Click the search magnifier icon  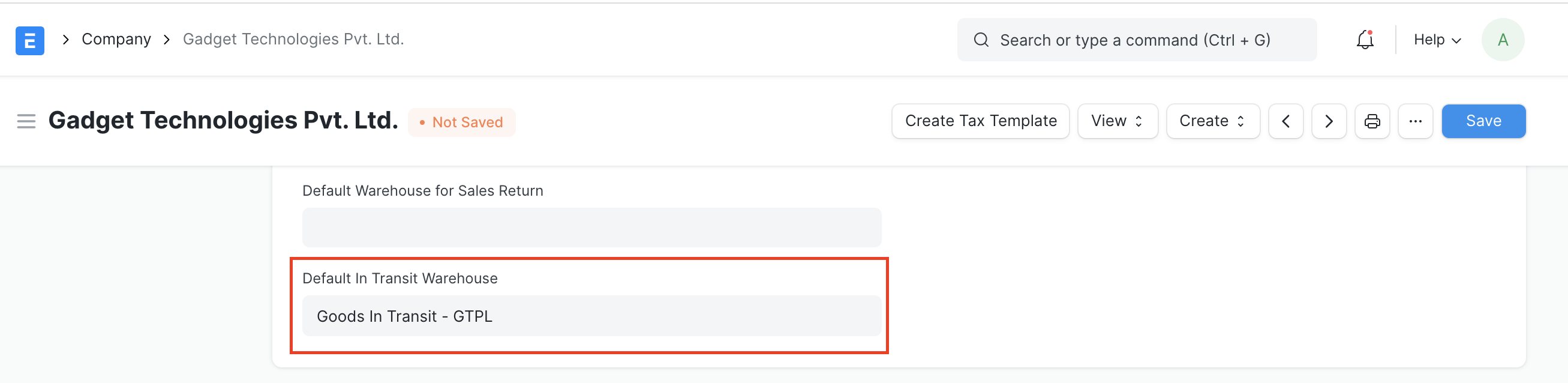(x=981, y=40)
